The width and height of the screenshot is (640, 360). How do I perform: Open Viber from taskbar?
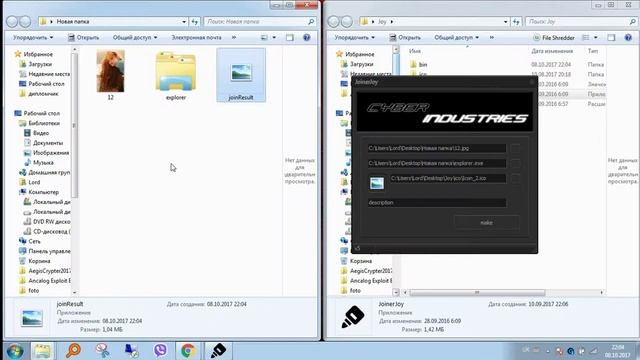(160, 351)
